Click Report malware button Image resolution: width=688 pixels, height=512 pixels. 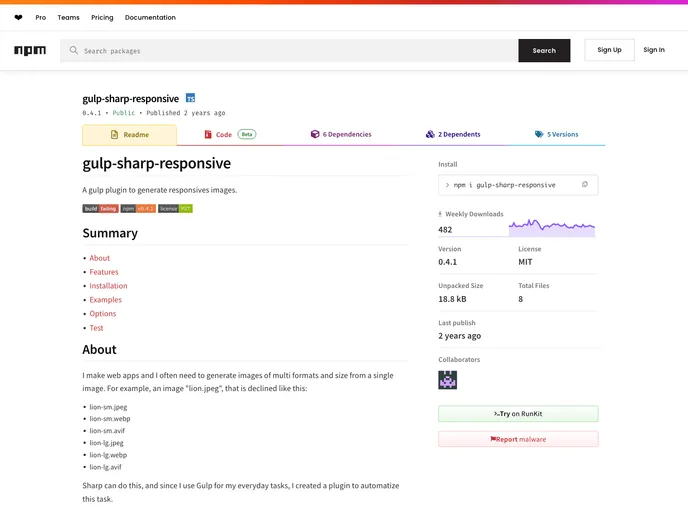(x=518, y=439)
